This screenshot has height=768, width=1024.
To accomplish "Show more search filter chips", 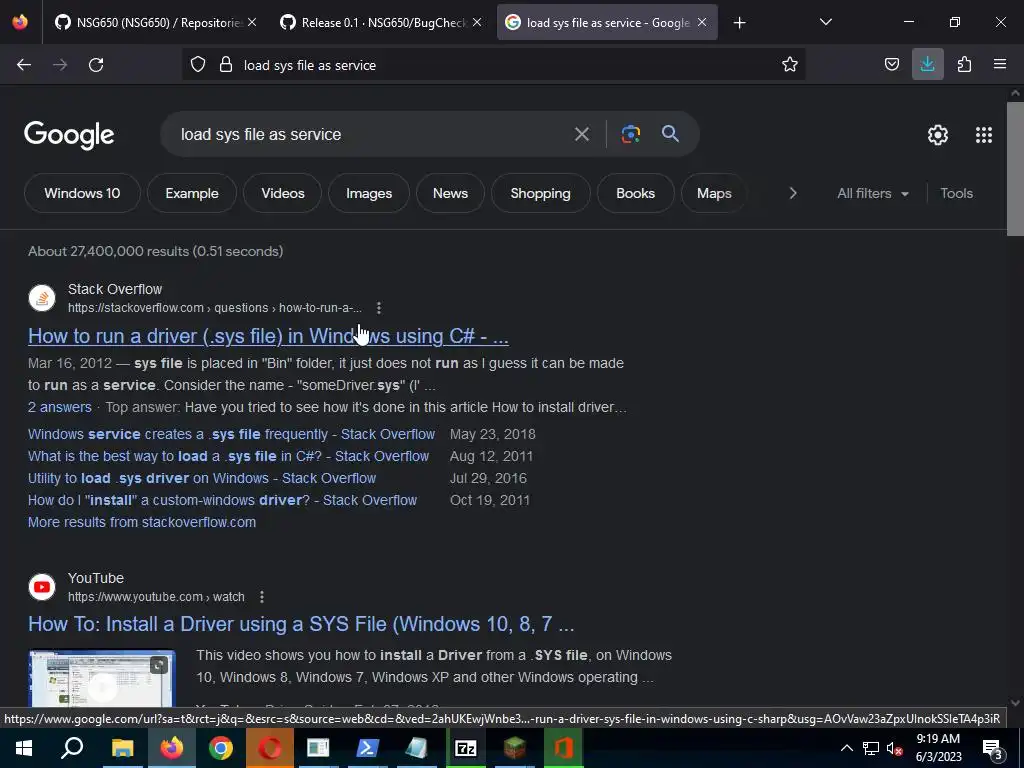I will point(793,193).
